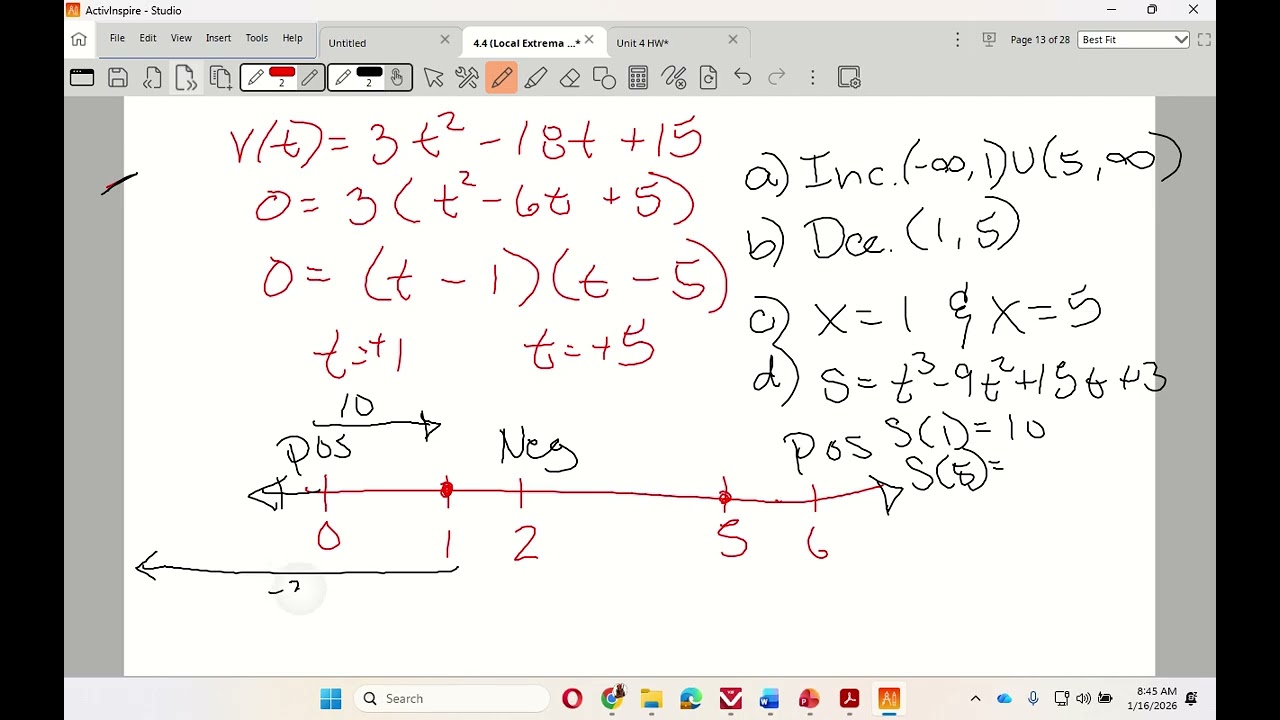Toggle fullscreen mode icon
The height and width of the screenshot is (720, 1280).
[1204, 40]
